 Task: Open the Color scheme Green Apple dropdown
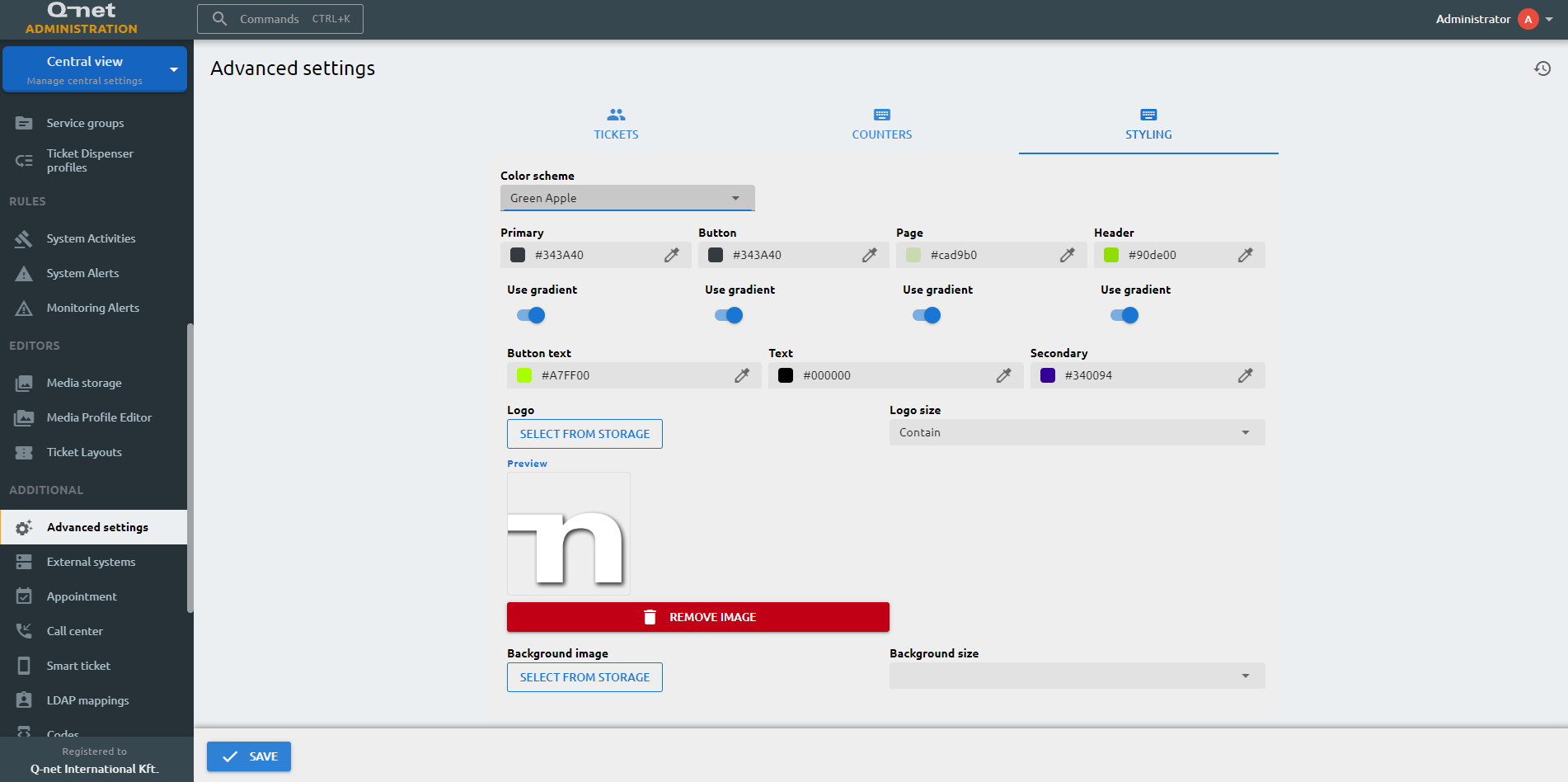coord(627,198)
